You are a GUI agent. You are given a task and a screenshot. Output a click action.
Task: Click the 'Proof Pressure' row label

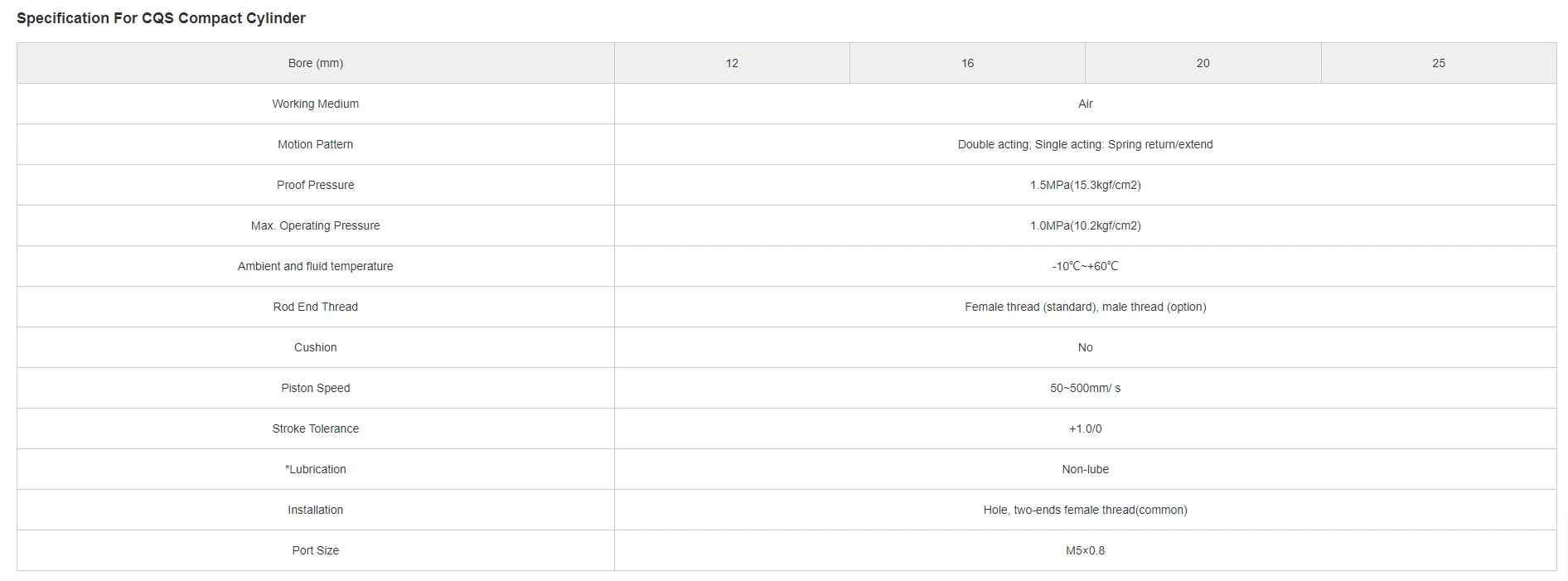click(315, 185)
